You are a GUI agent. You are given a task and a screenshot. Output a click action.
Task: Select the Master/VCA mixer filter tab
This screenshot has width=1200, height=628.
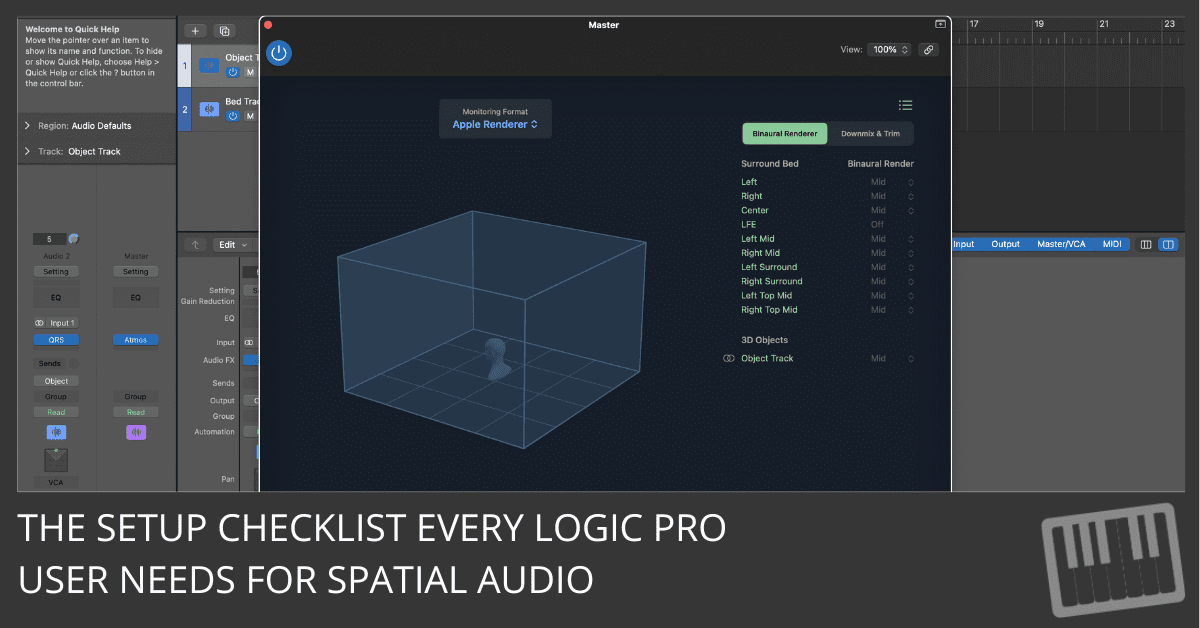pyautogui.click(x=1061, y=244)
